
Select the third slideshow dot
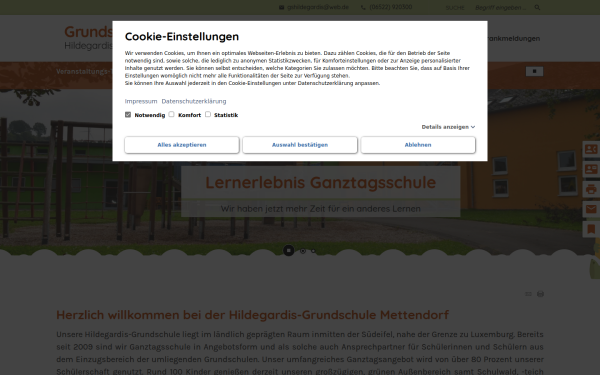click(x=313, y=251)
